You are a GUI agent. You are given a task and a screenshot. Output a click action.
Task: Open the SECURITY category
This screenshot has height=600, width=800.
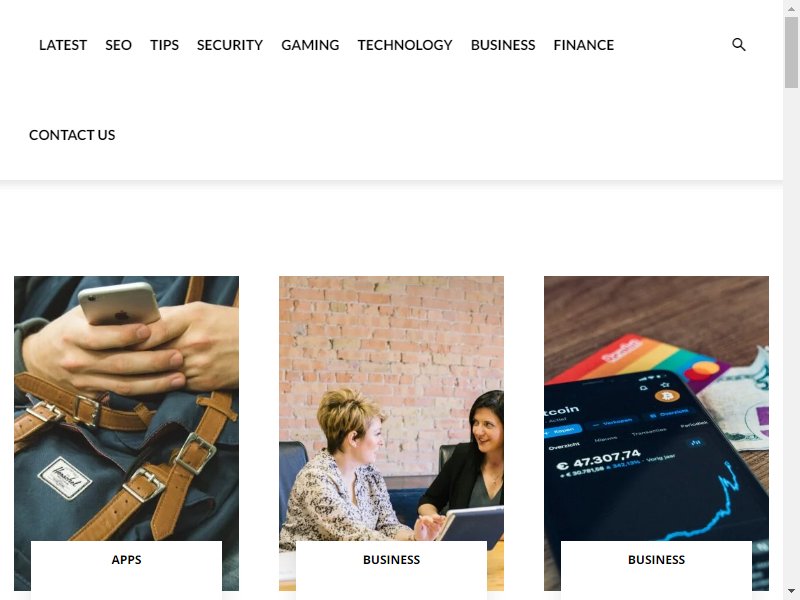point(230,45)
